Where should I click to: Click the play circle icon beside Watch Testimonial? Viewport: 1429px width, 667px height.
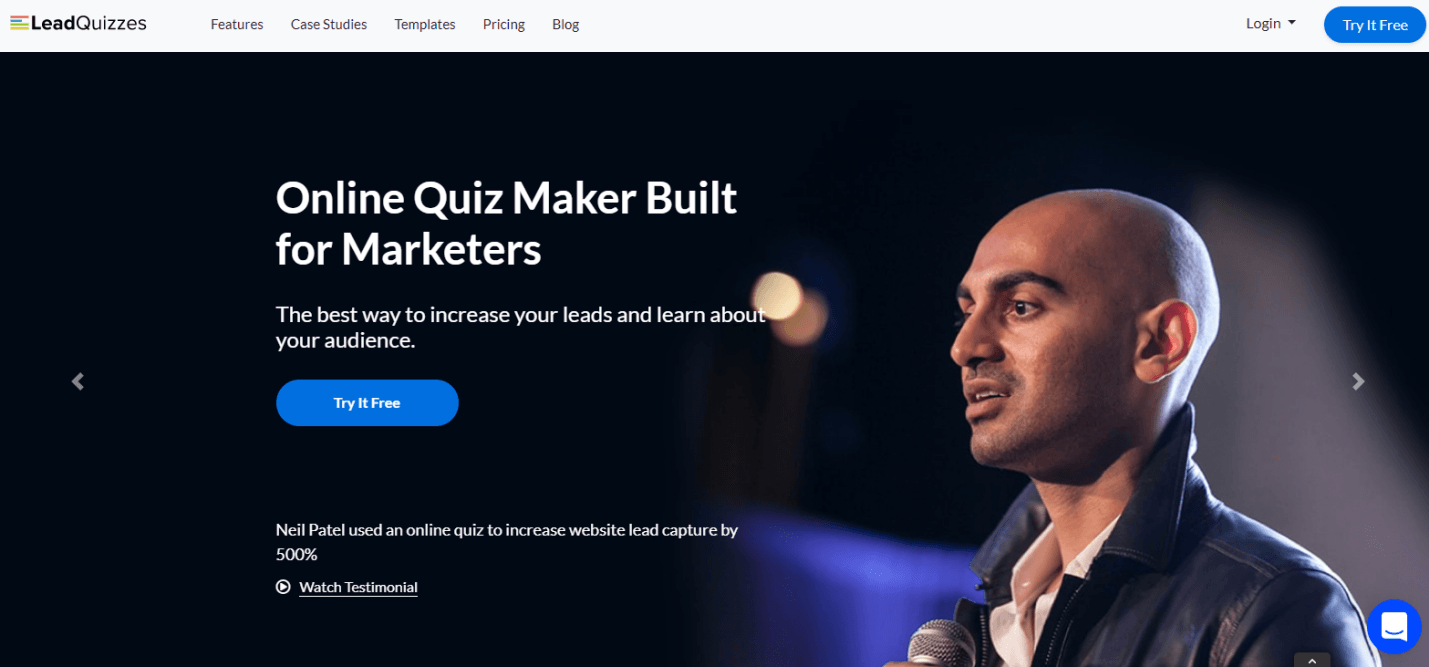(x=283, y=587)
